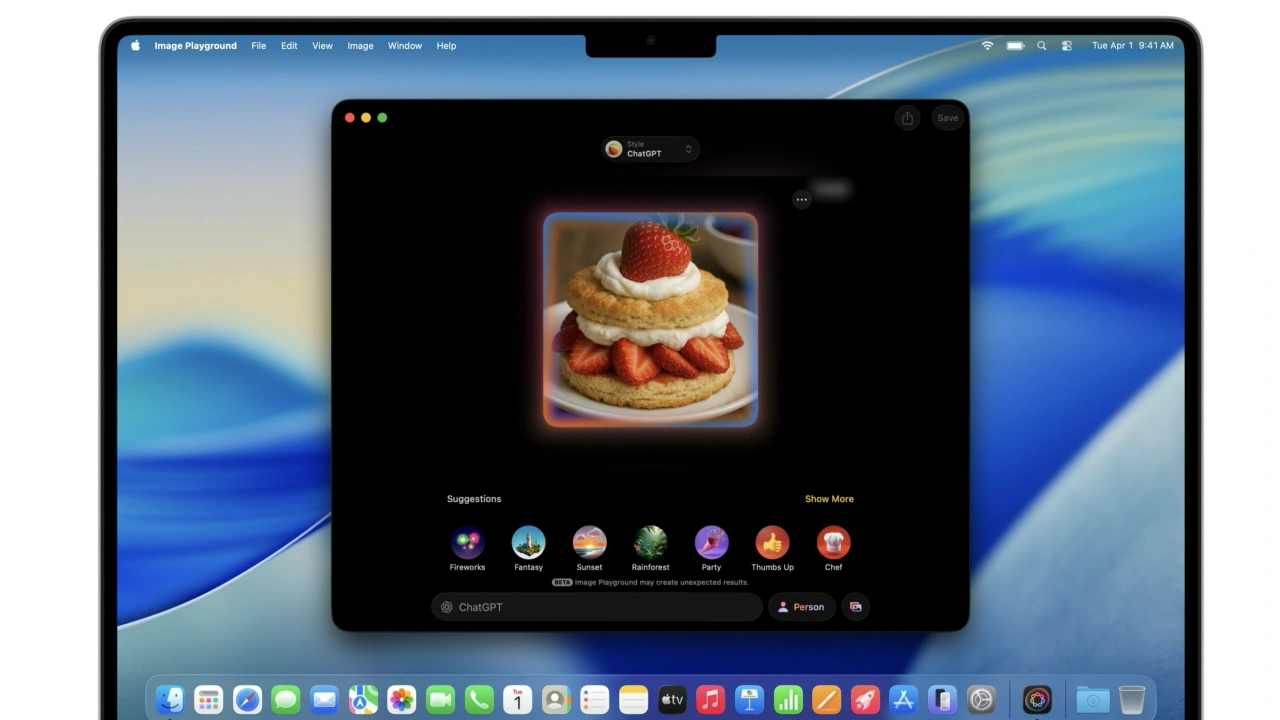Viewport: 1280px width, 720px height.
Task: Open the Window menu in the menu bar
Action: 404,46
